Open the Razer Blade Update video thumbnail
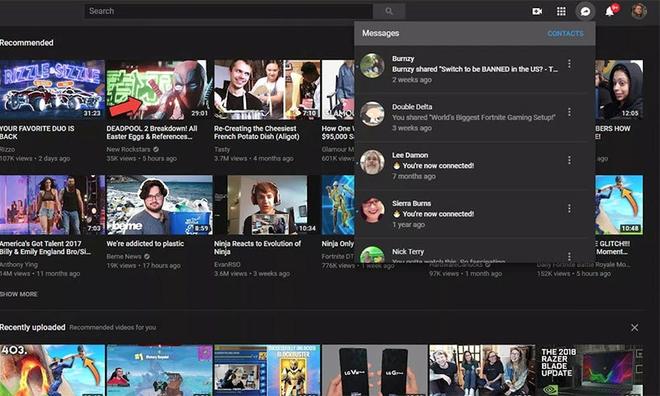The height and width of the screenshot is (396, 660). [x=589, y=370]
